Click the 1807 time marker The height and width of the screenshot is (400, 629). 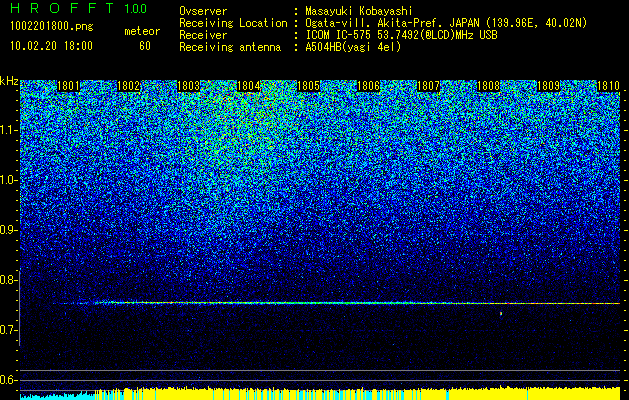(x=428, y=86)
